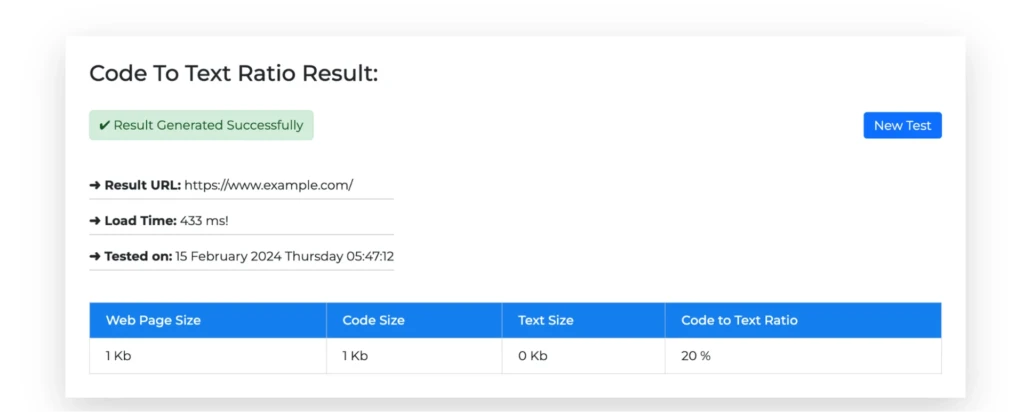This screenshot has width=1024, height=412.
Task: Click the 1 Kb web page size cell
Action: 119,356
